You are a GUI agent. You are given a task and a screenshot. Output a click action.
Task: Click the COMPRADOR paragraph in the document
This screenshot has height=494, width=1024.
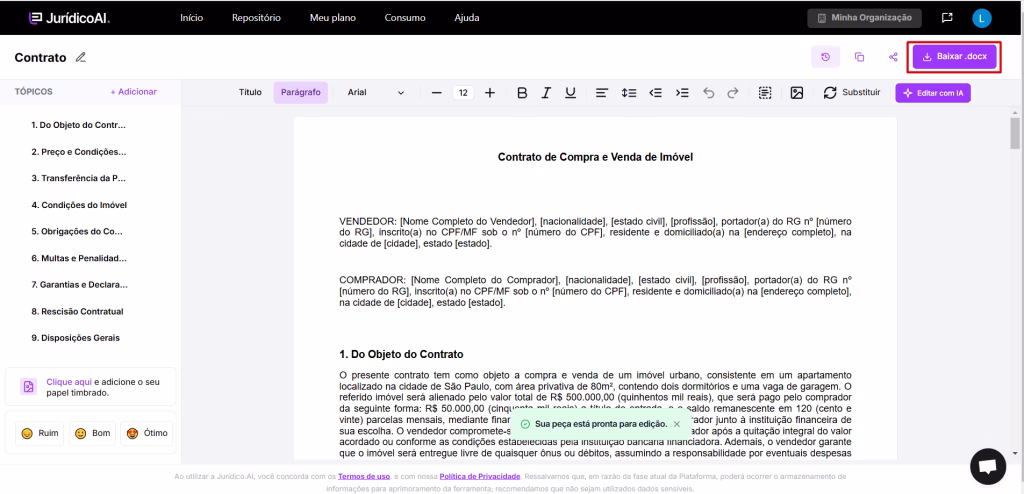click(x=595, y=291)
